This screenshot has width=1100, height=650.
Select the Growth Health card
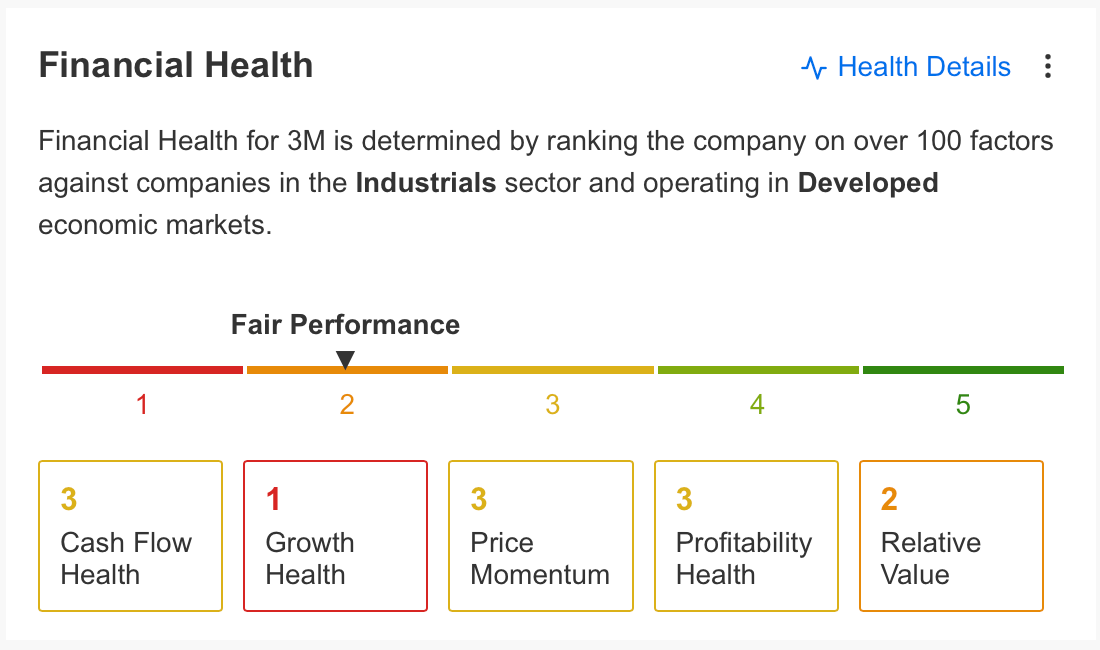pos(335,535)
